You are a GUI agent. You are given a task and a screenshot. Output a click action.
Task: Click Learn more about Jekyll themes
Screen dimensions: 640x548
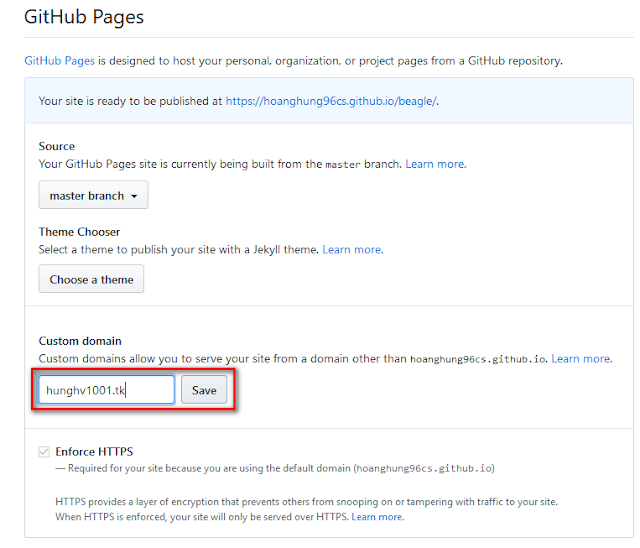352,249
